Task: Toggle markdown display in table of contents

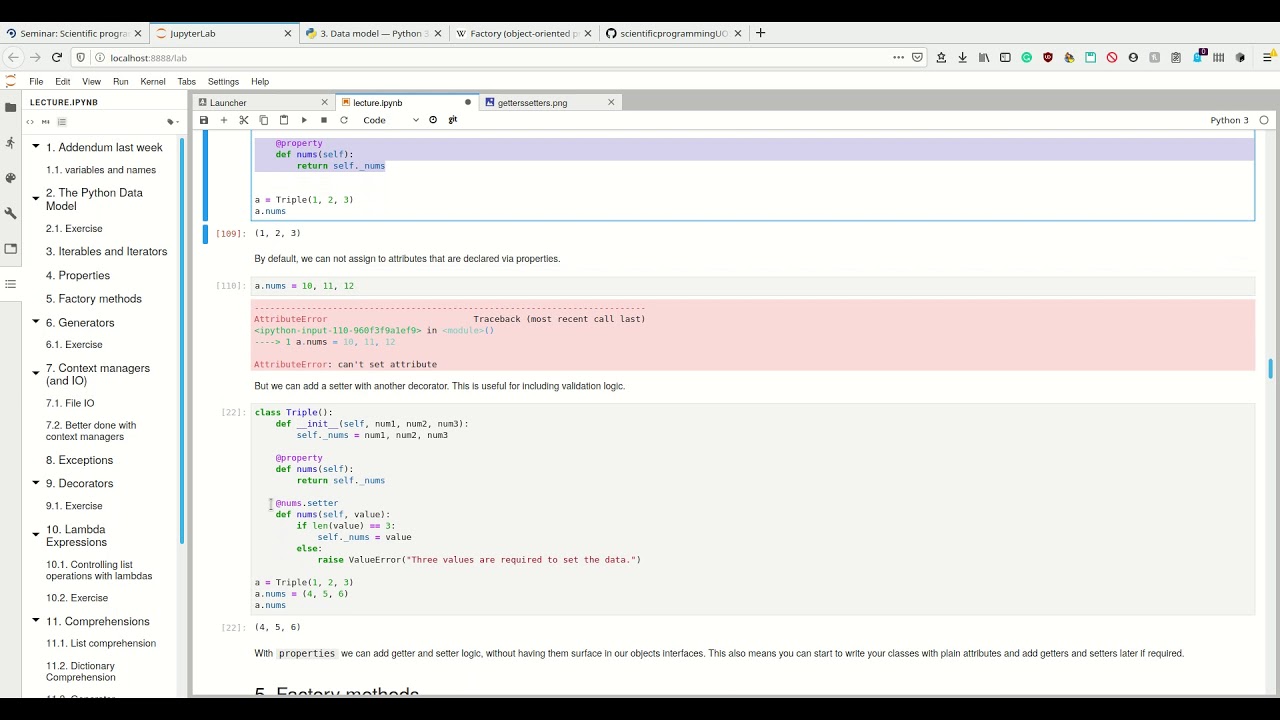Action: tap(45, 122)
